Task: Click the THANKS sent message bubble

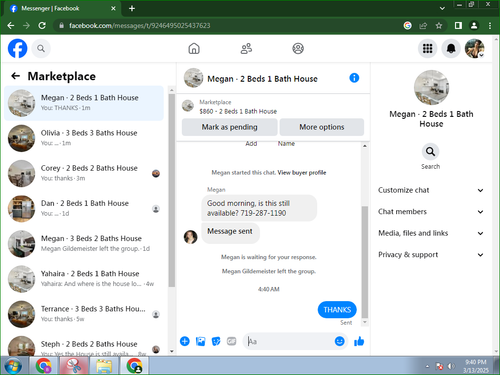Action: (337, 310)
